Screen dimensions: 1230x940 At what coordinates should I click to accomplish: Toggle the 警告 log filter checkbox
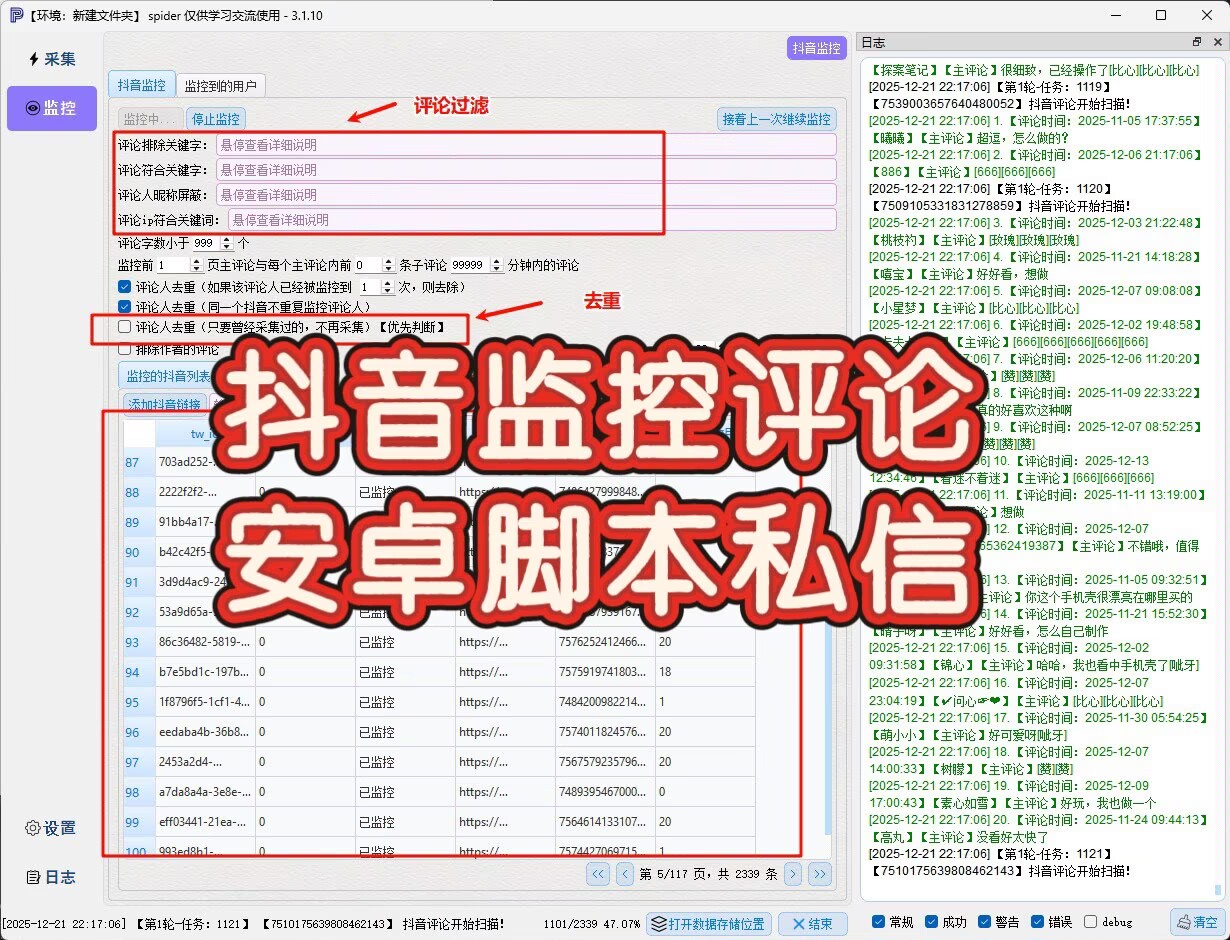(x=985, y=922)
